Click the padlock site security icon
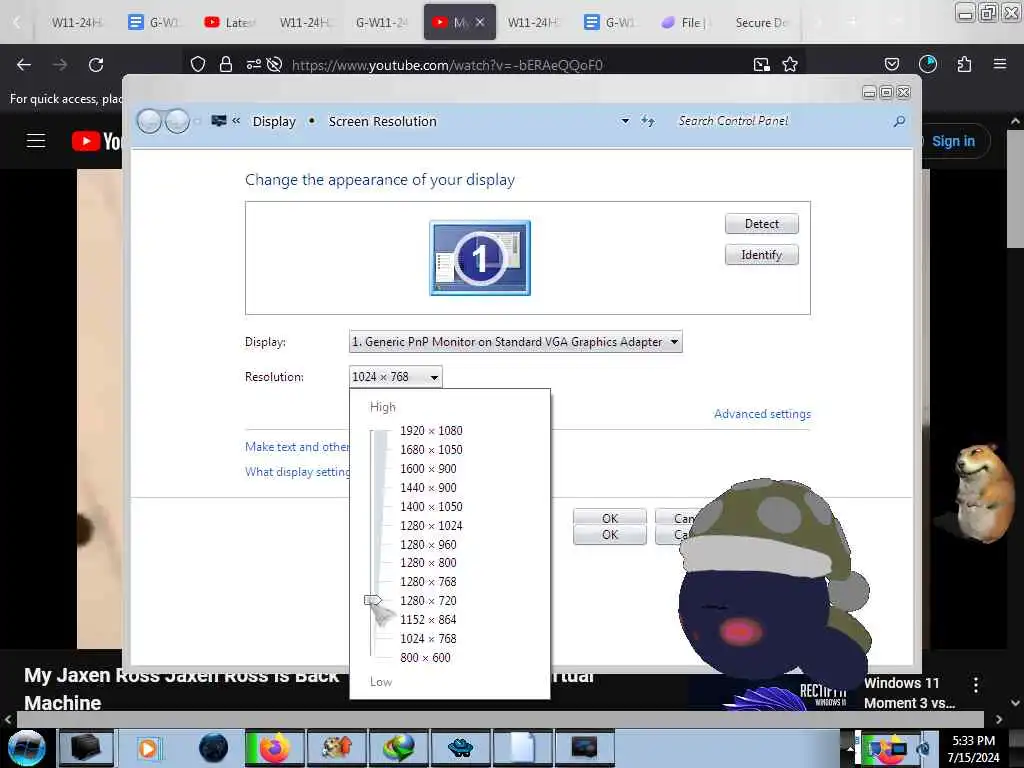This screenshot has height=768, width=1024. pos(226,64)
